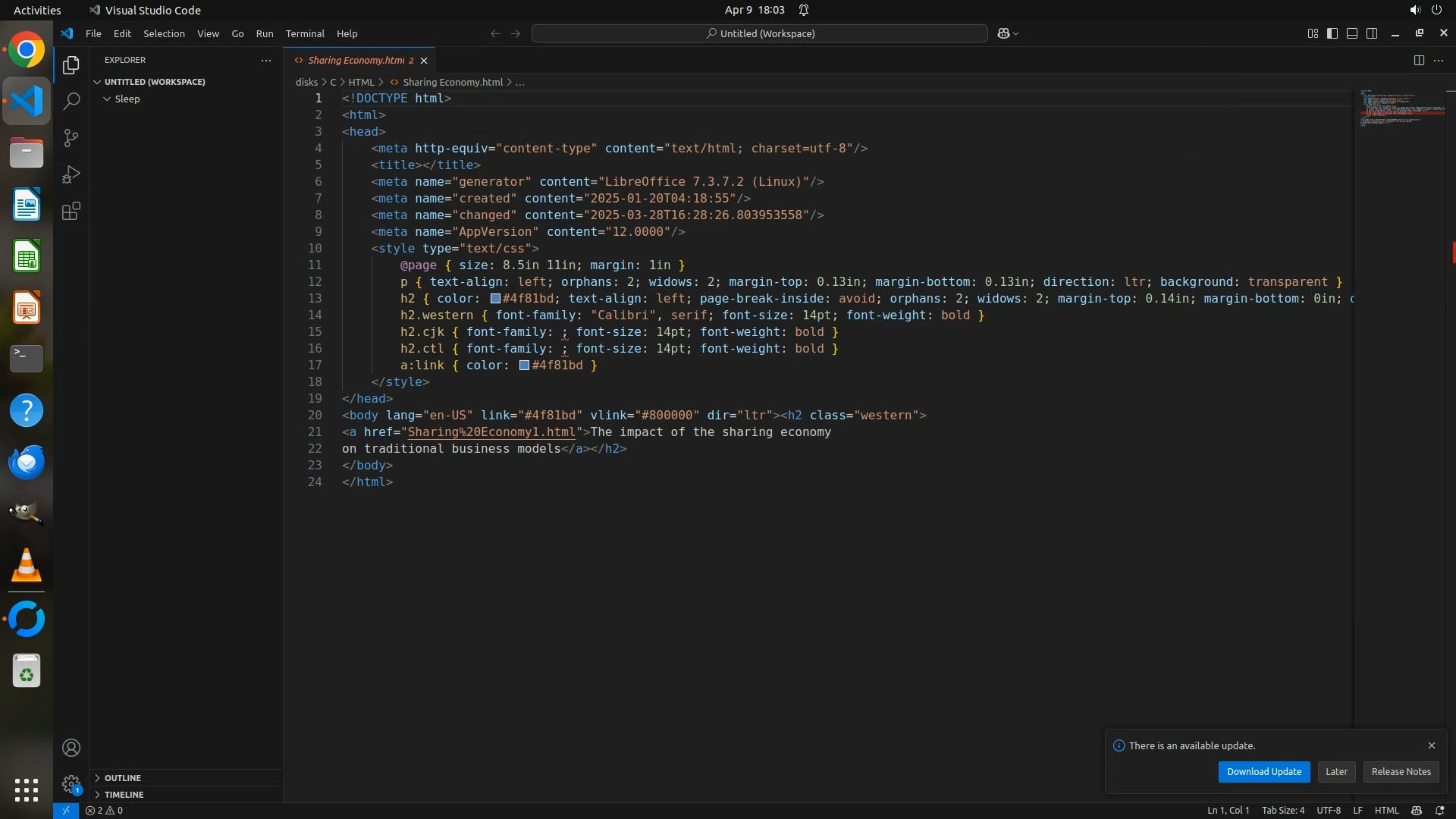Open the Terminal menu
1456x819 pixels.
[x=305, y=33]
